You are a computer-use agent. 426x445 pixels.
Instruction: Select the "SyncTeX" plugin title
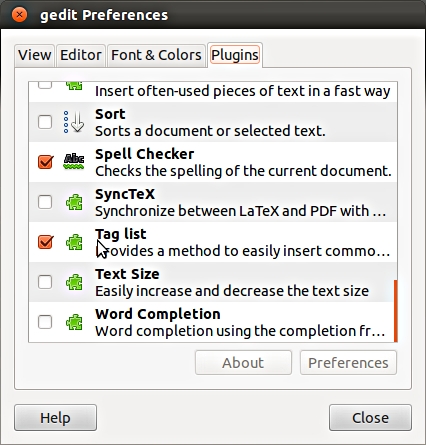[125, 194]
